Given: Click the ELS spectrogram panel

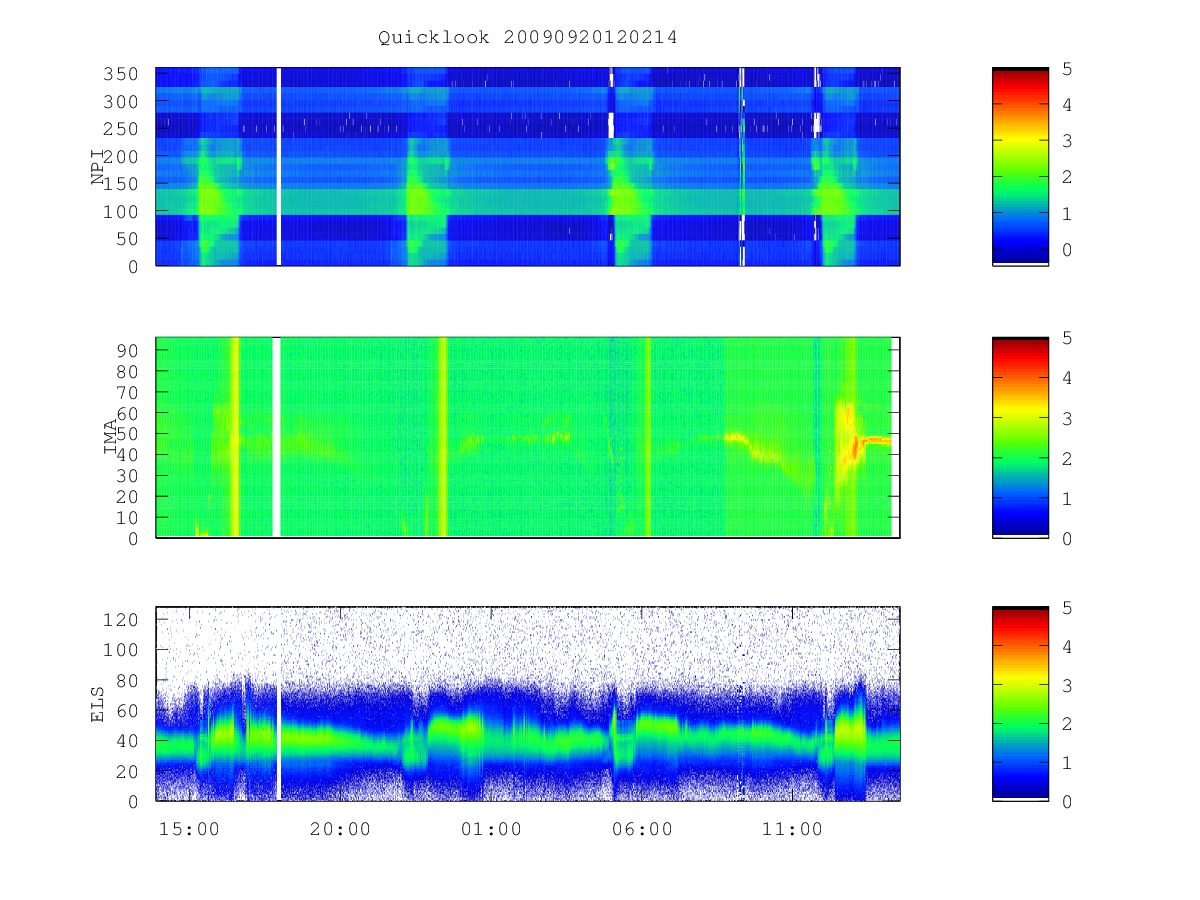Looking at the screenshot, I should tap(528, 704).
